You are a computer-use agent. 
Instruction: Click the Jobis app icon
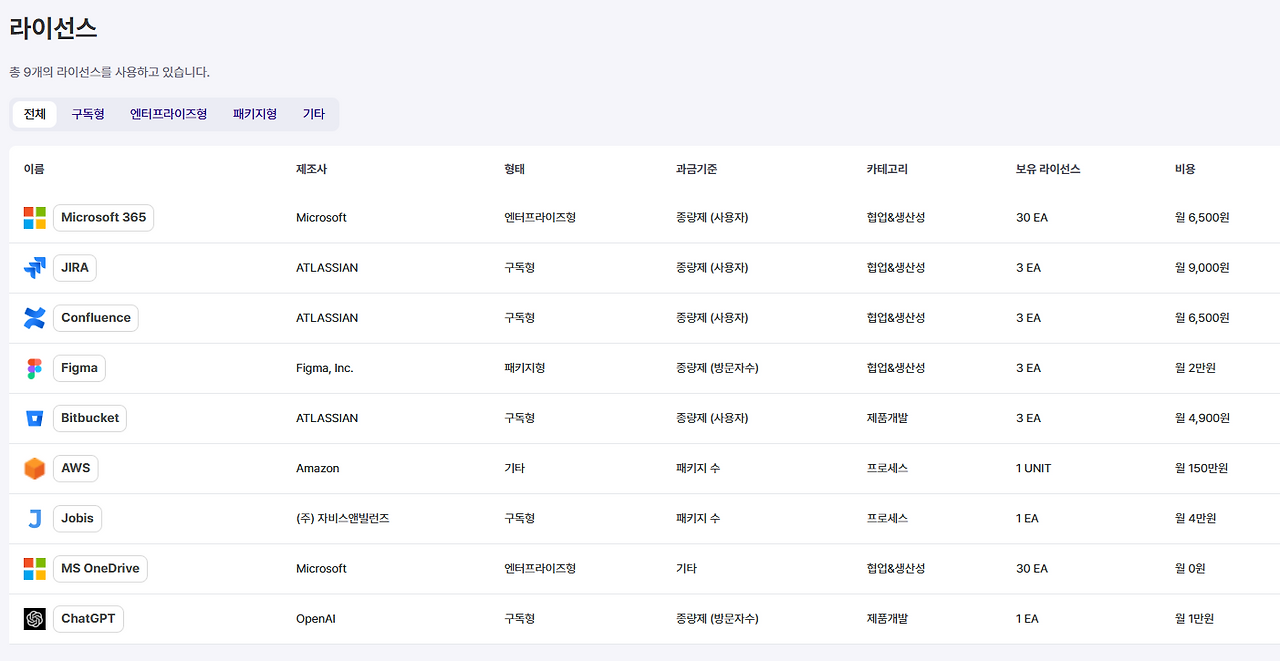[34, 517]
